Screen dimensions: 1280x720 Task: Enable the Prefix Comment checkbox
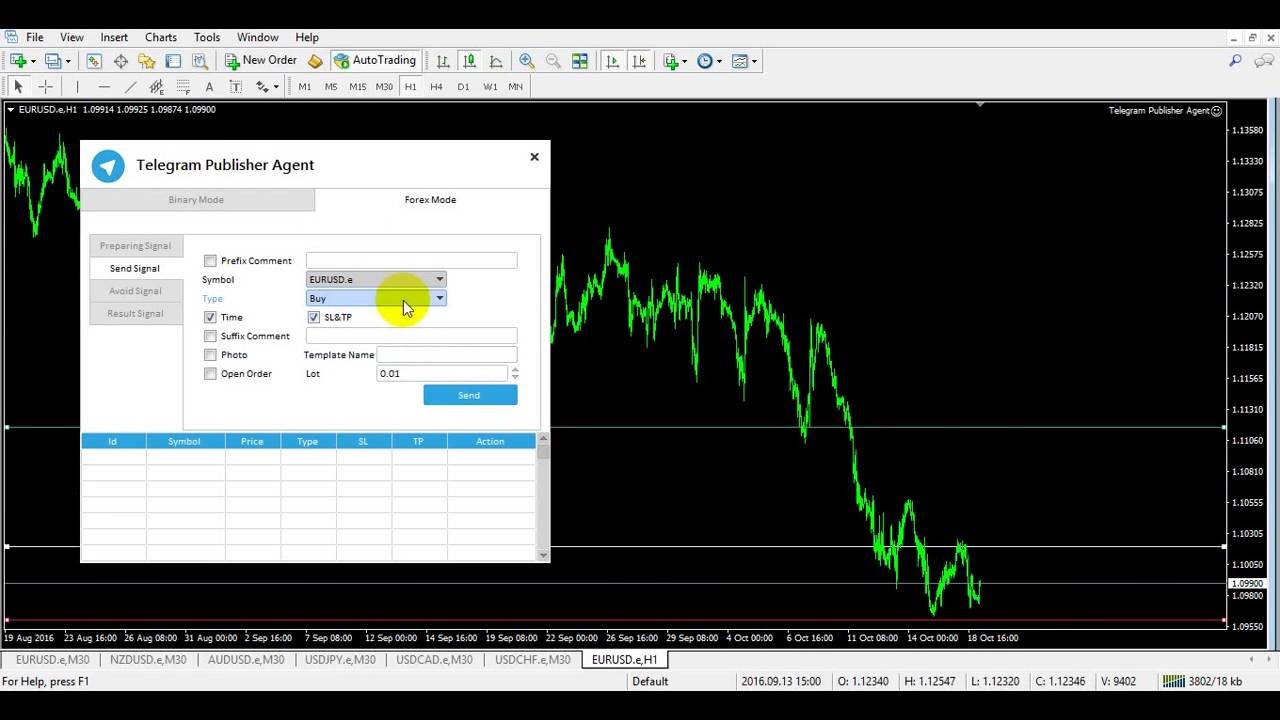(x=210, y=261)
